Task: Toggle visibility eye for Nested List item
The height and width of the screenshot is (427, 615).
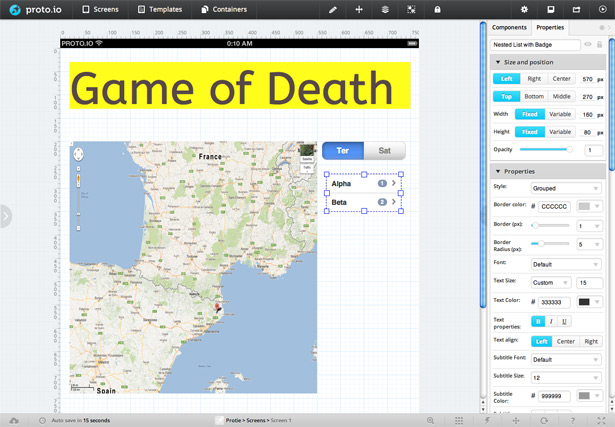Action: [x=586, y=45]
